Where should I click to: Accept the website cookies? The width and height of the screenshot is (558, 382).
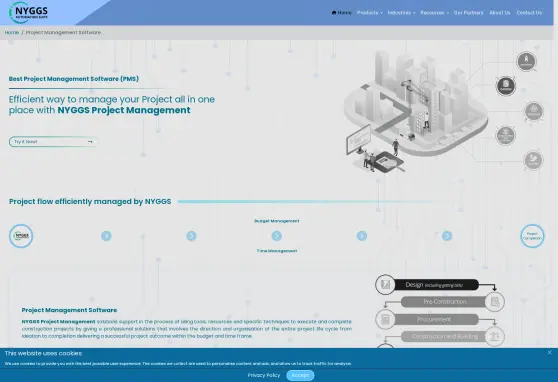click(300, 375)
